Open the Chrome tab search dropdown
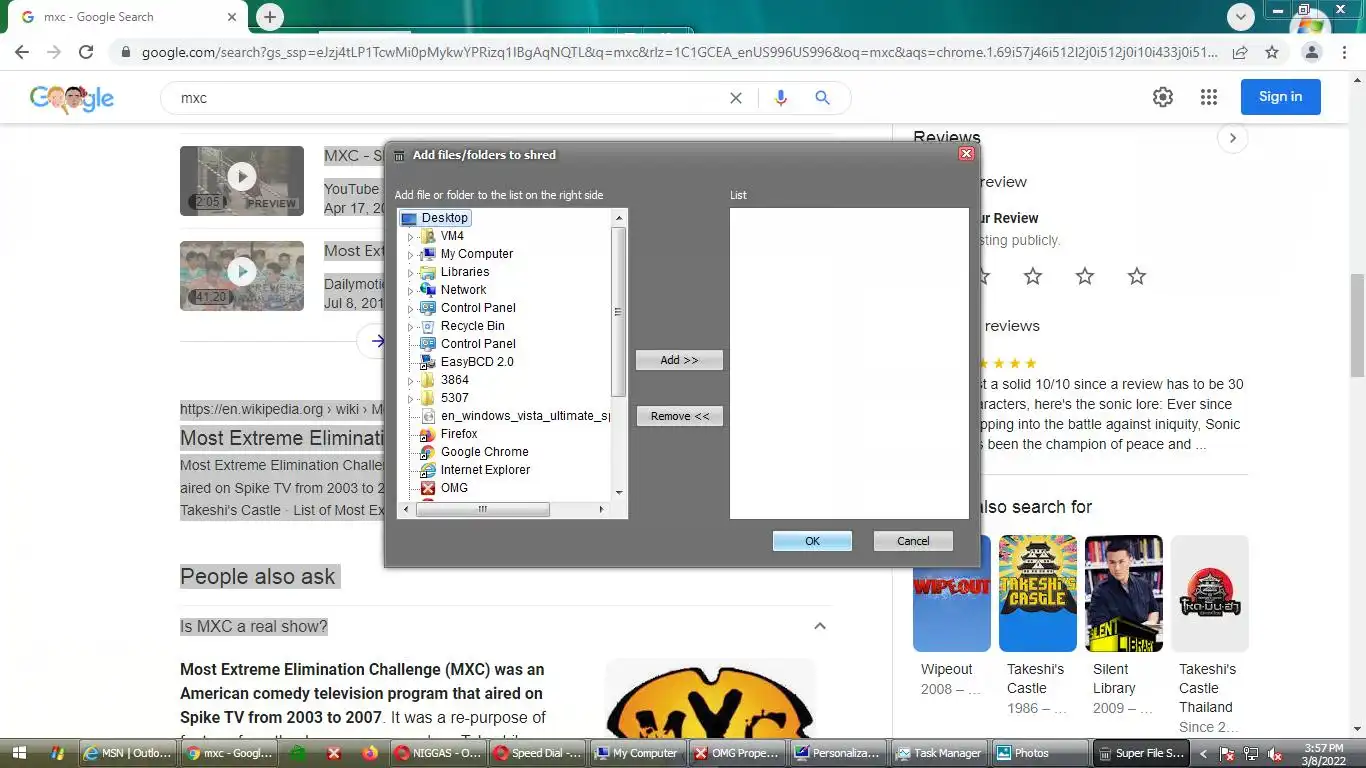1366x768 pixels. pos(1241,17)
